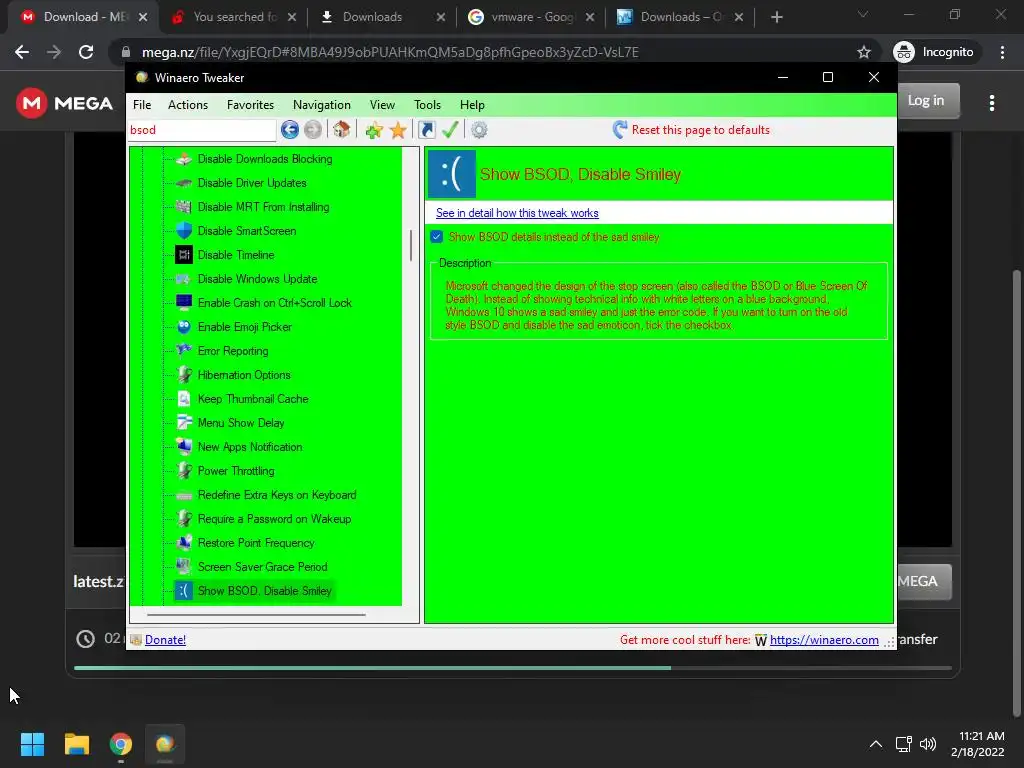Click the green checkmark apply icon

[450, 130]
